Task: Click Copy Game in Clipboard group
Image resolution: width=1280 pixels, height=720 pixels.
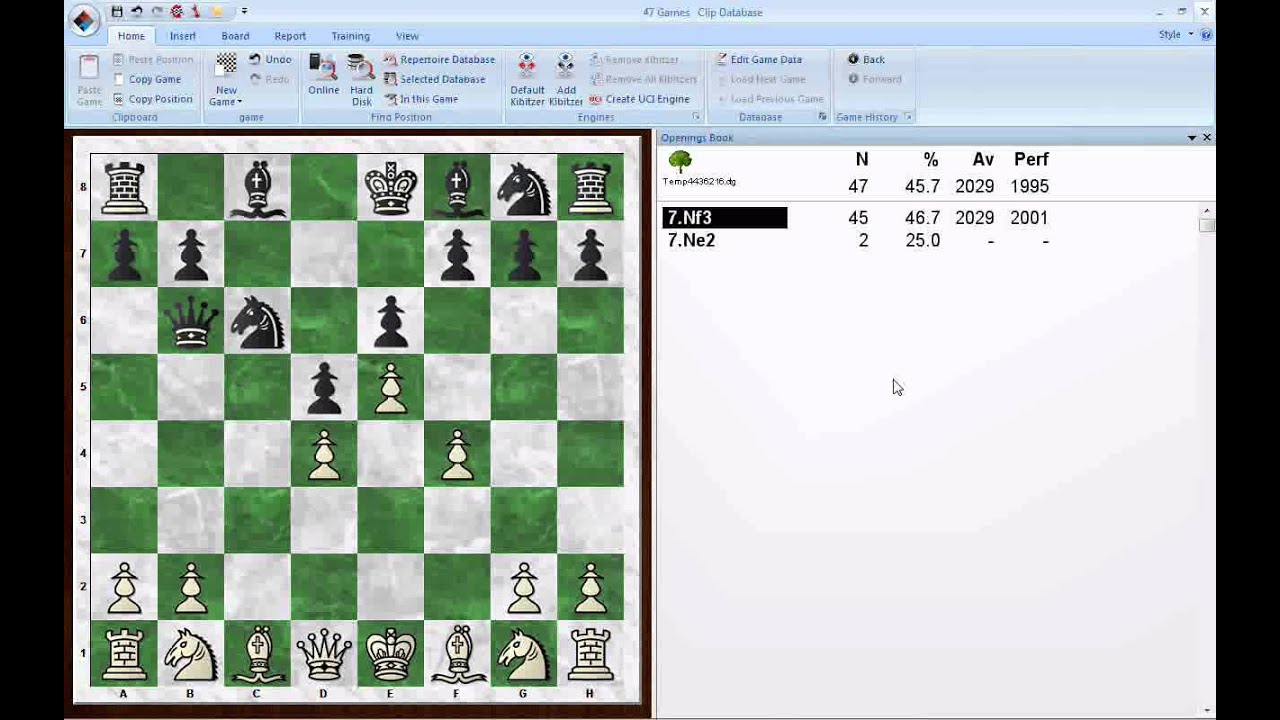Action: (147, 79)
